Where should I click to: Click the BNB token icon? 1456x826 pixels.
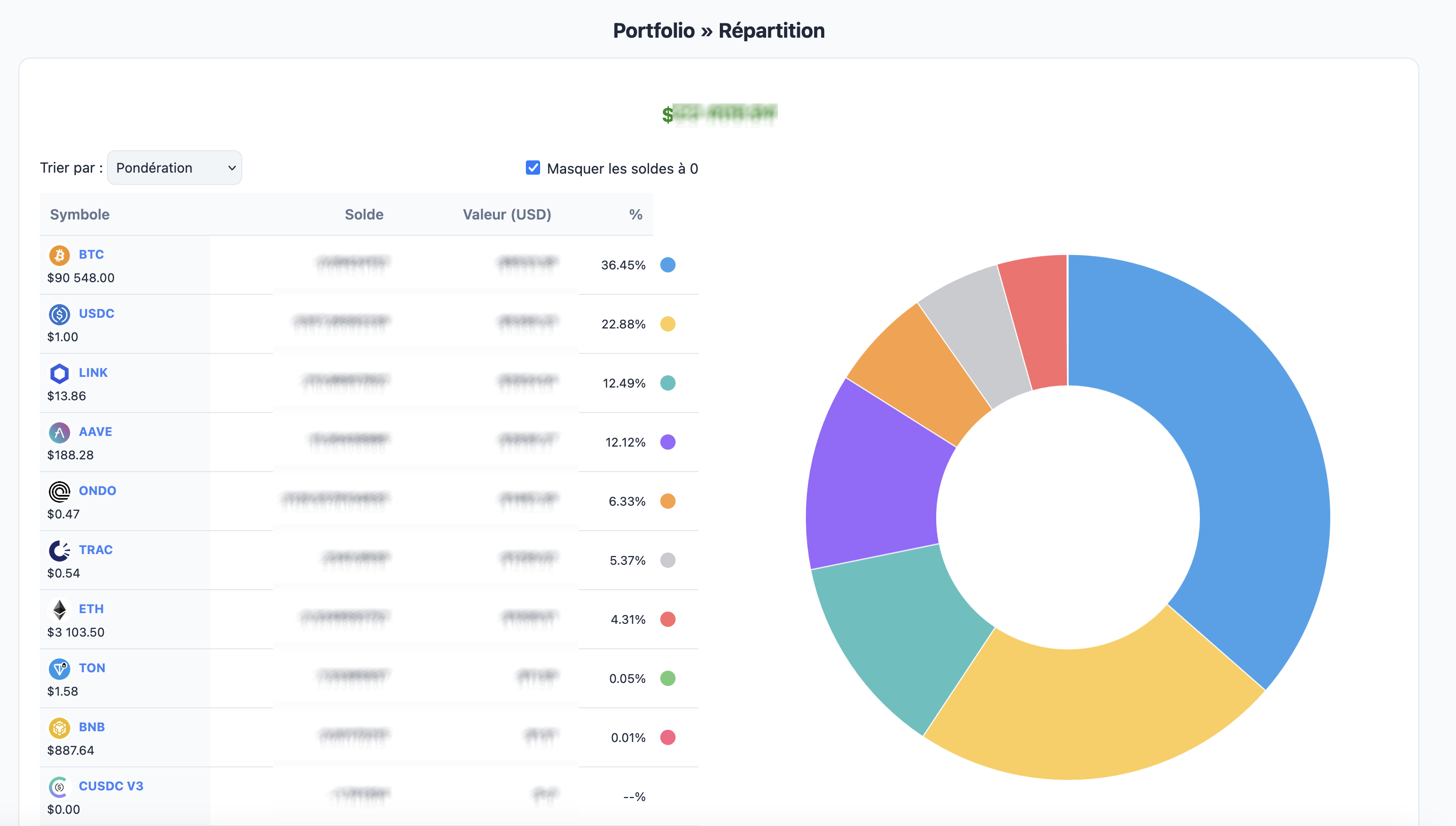point(60,728)
